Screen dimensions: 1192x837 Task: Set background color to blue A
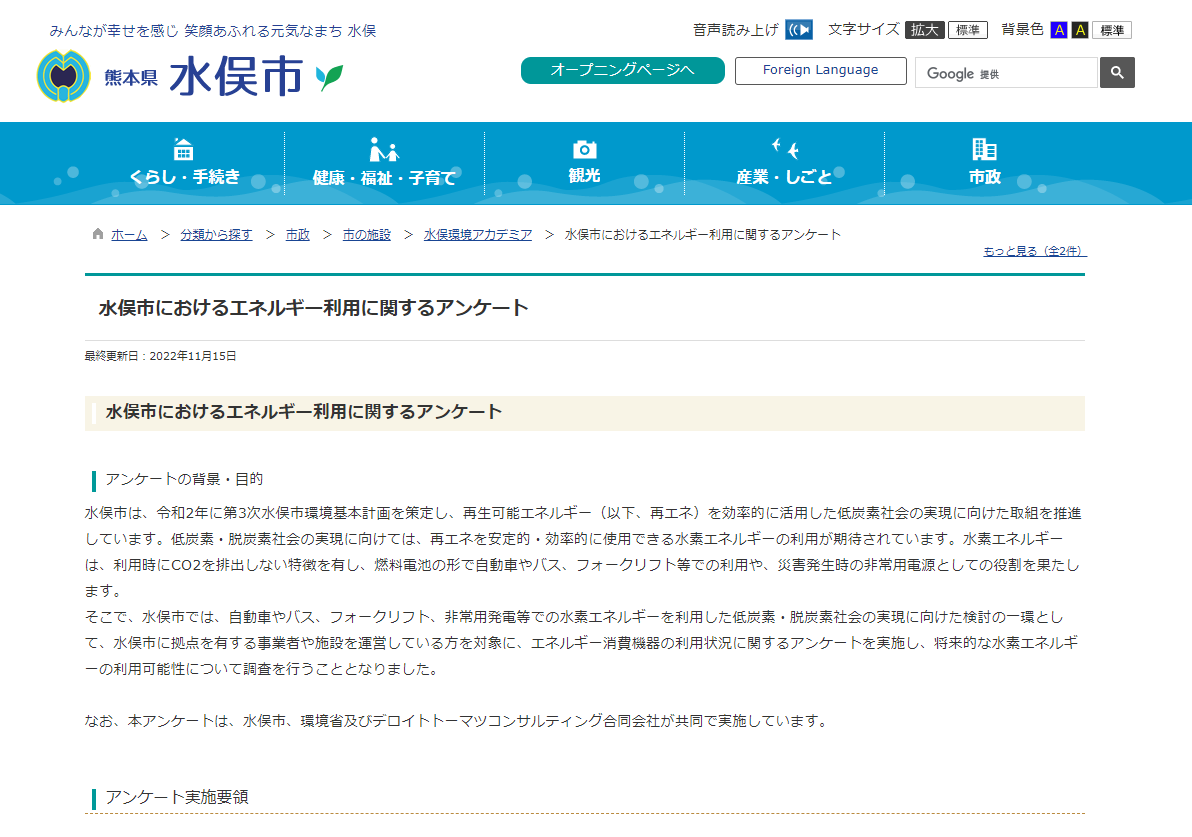tap(1059, 29)
